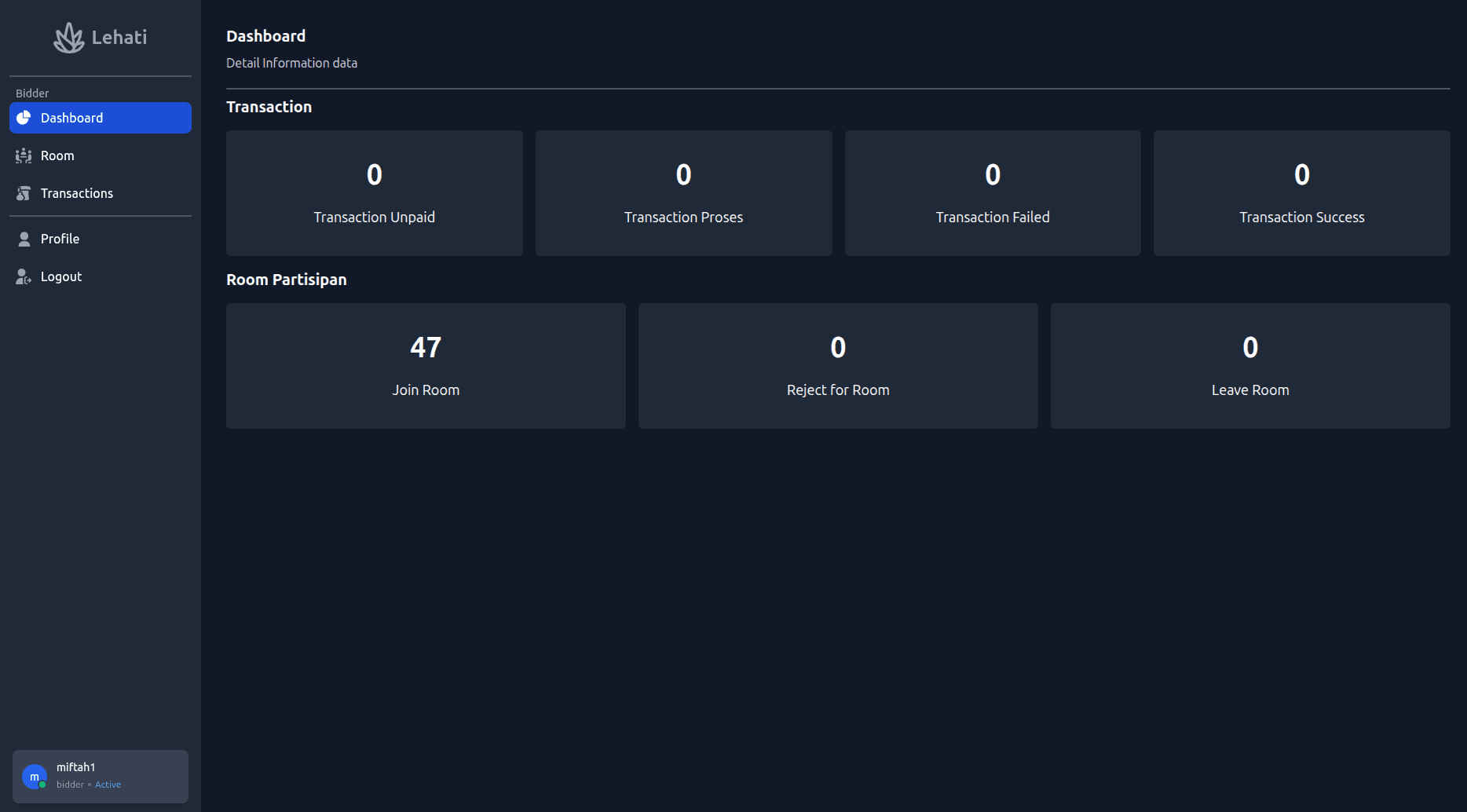Click the Transactions icon in sidebar
Image resolution: width=1467 pixels, height=812 pixels.
(24, 193)
